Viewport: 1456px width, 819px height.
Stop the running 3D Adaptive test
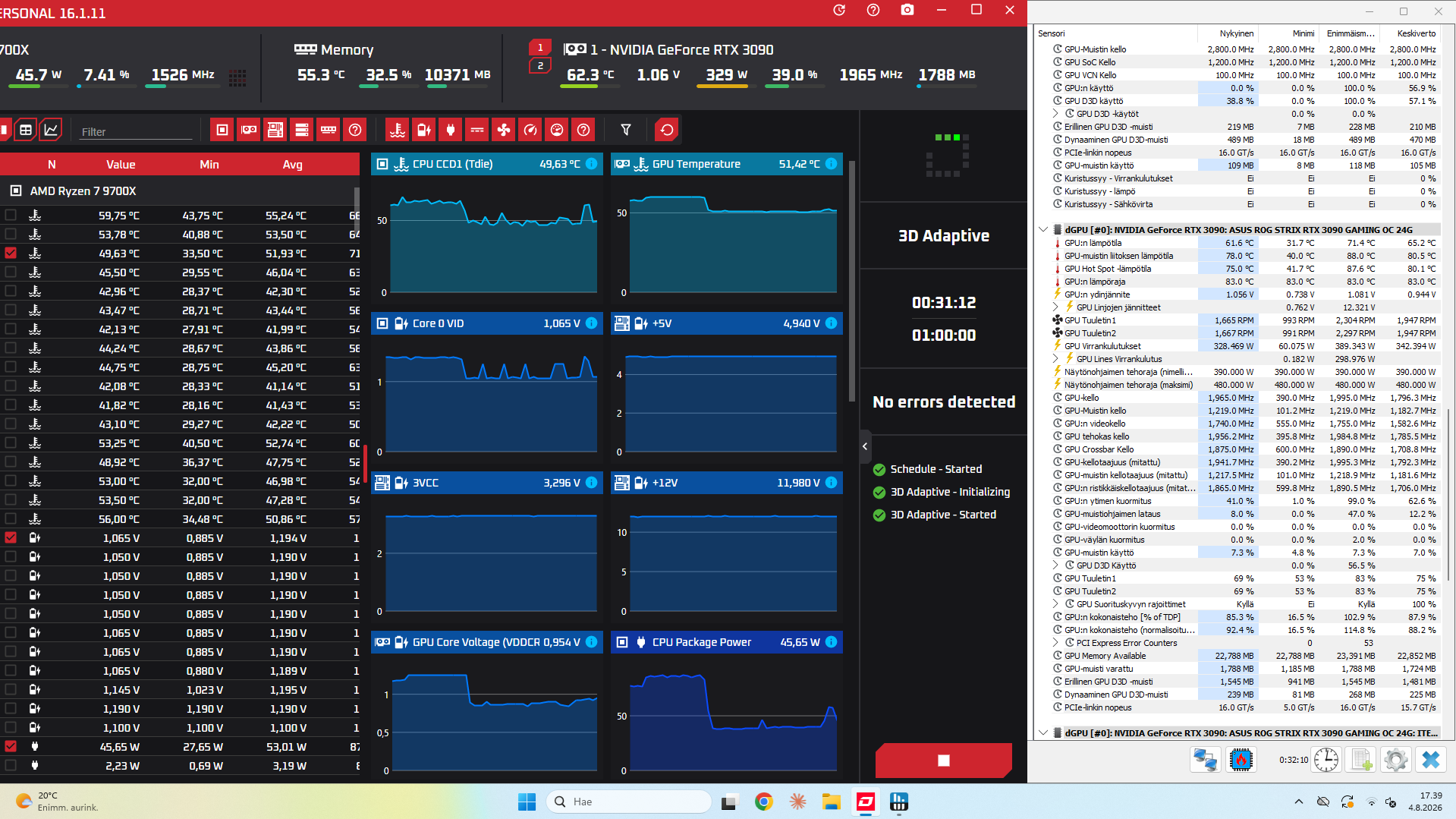point(944,761)
